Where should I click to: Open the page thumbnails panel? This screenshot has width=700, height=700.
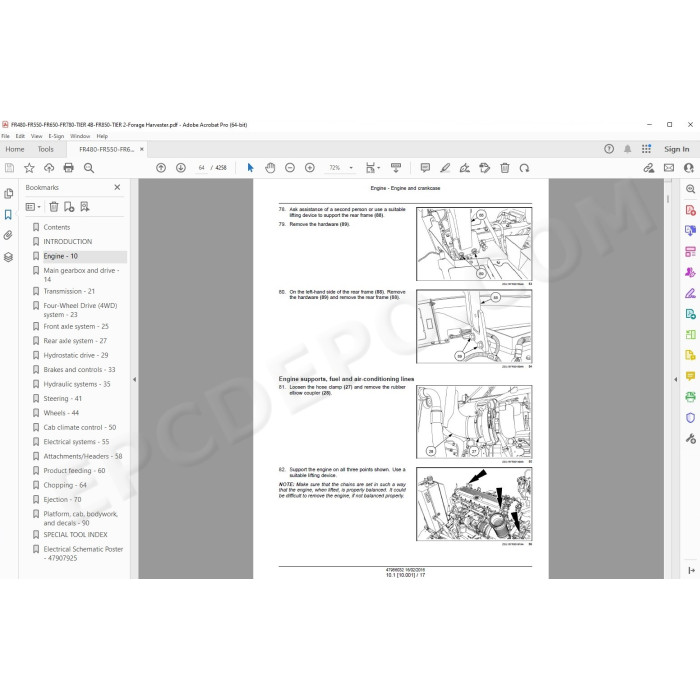pos(8,193)
